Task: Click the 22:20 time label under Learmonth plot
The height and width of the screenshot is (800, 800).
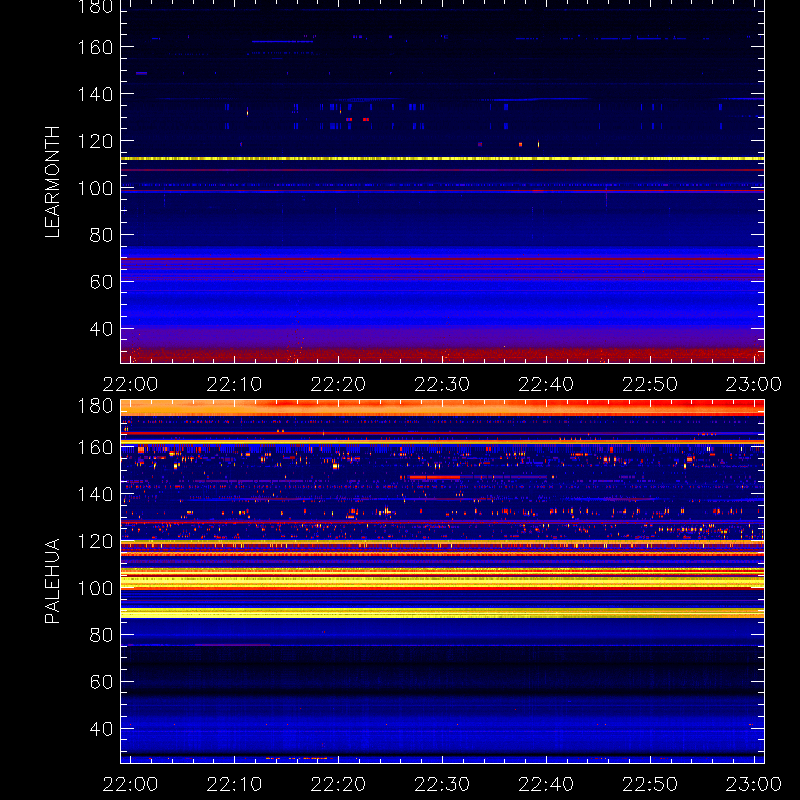Action: [x=338, y=384]
